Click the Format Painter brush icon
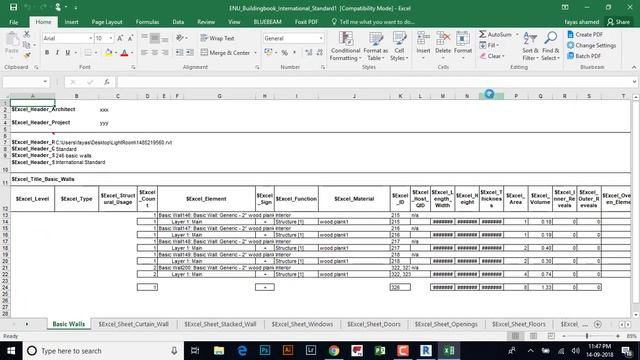Viewport: 640px width, 360px height. [27, 55]
